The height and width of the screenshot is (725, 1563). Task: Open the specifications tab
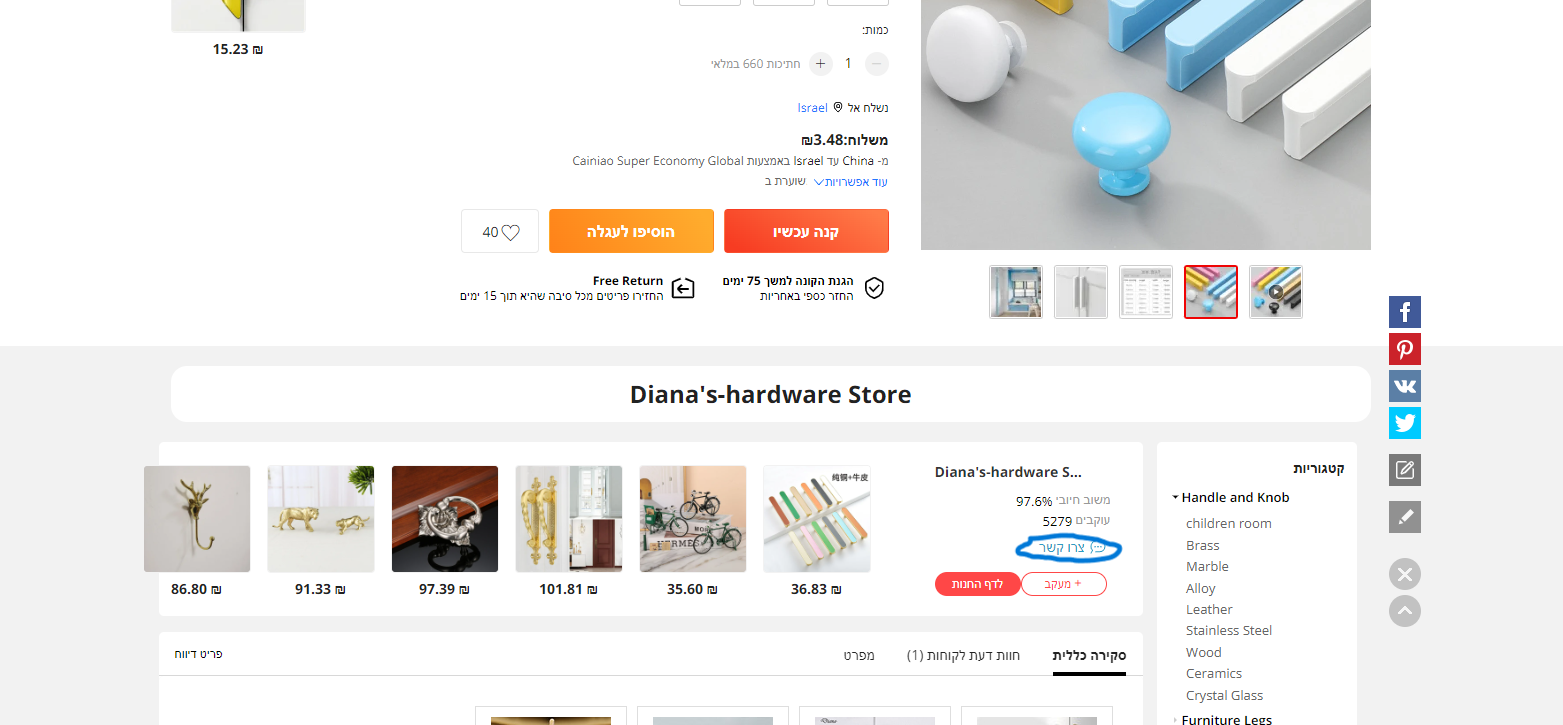tap(859, 655)
